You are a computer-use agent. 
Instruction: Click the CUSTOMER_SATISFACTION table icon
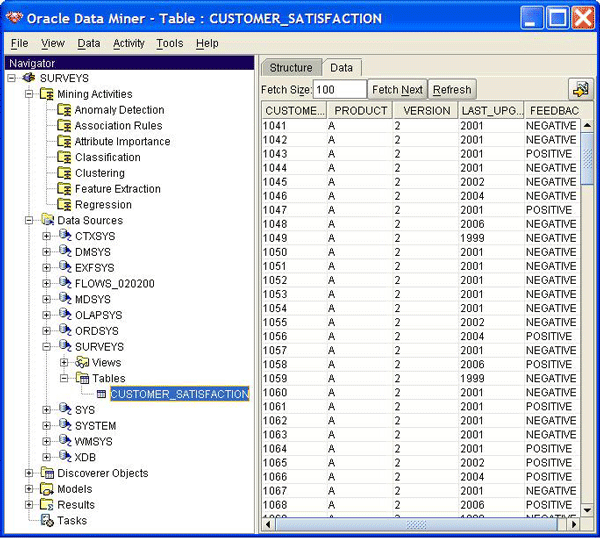(101, 394)
